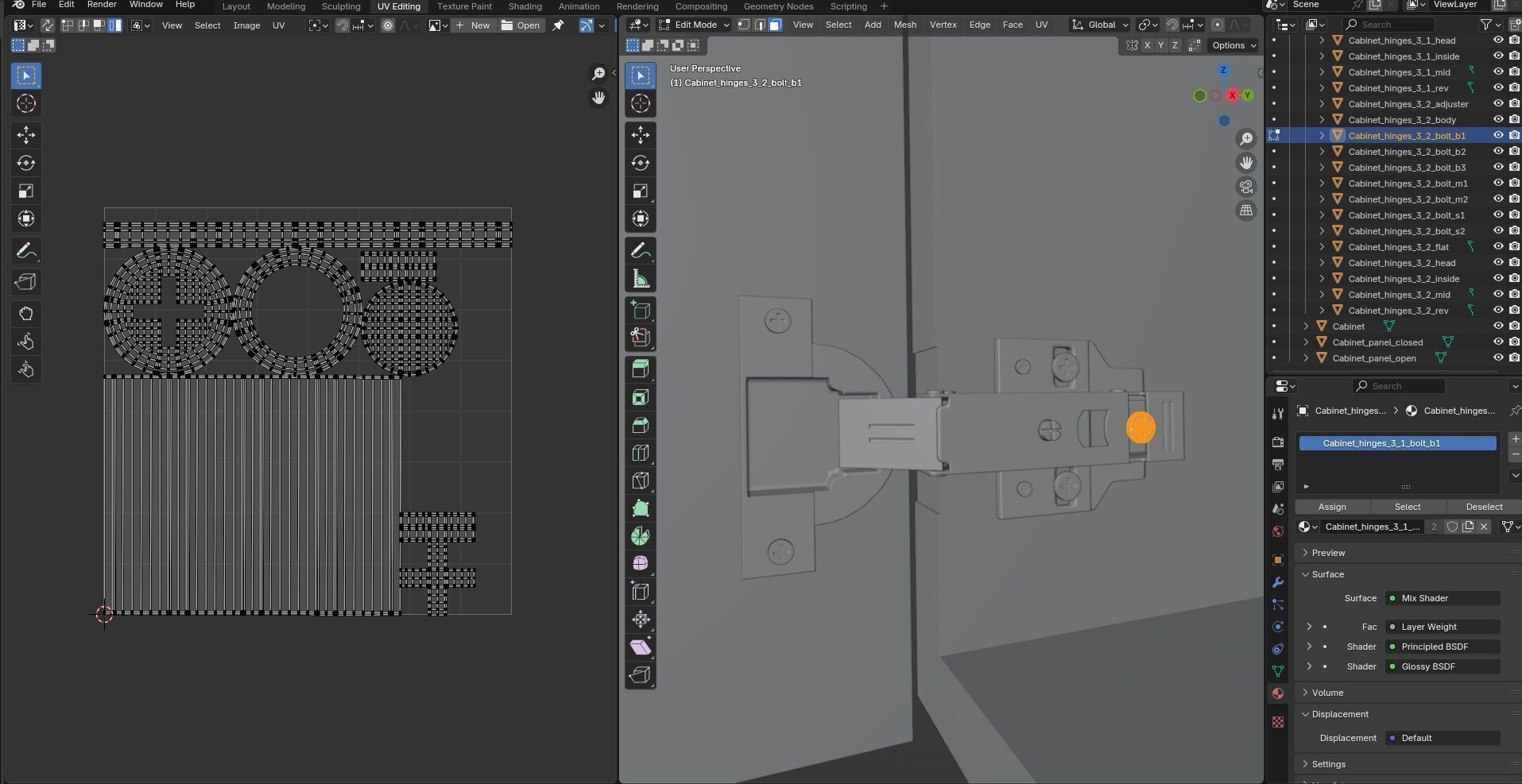Toggle visibility of Cabinet_hinges_3_2_flat
The width and height of the screenshot is (1522, 784).
(1498, 247)
